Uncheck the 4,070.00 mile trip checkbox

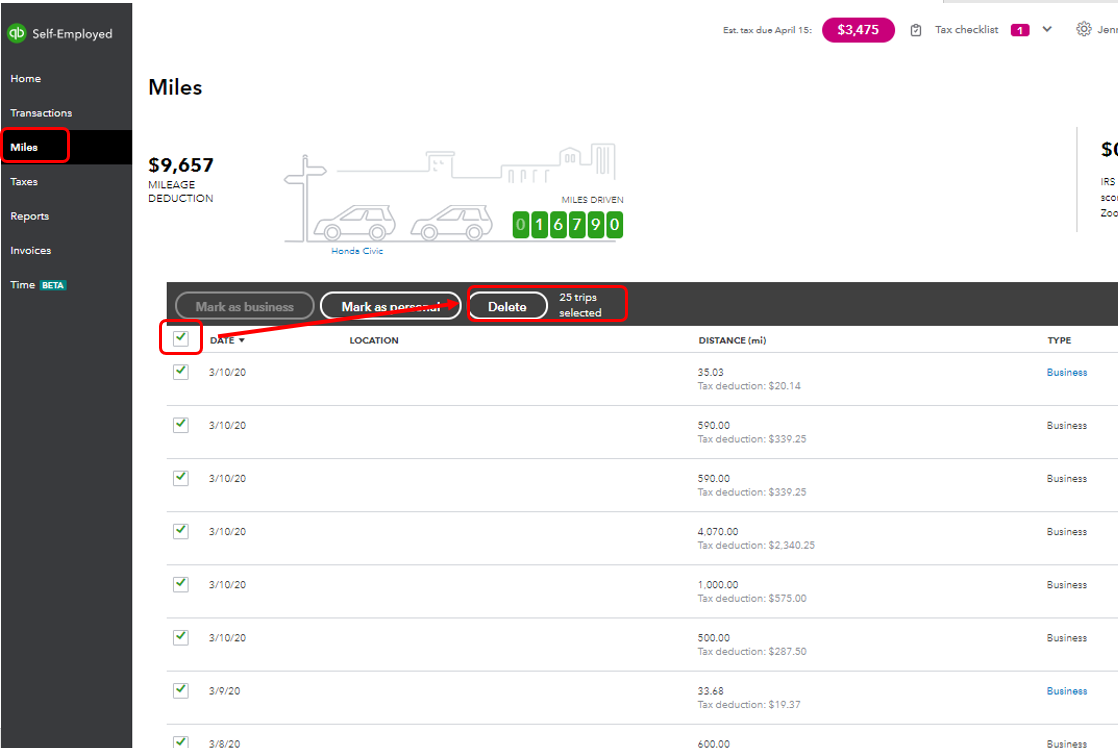coord(181,531)
